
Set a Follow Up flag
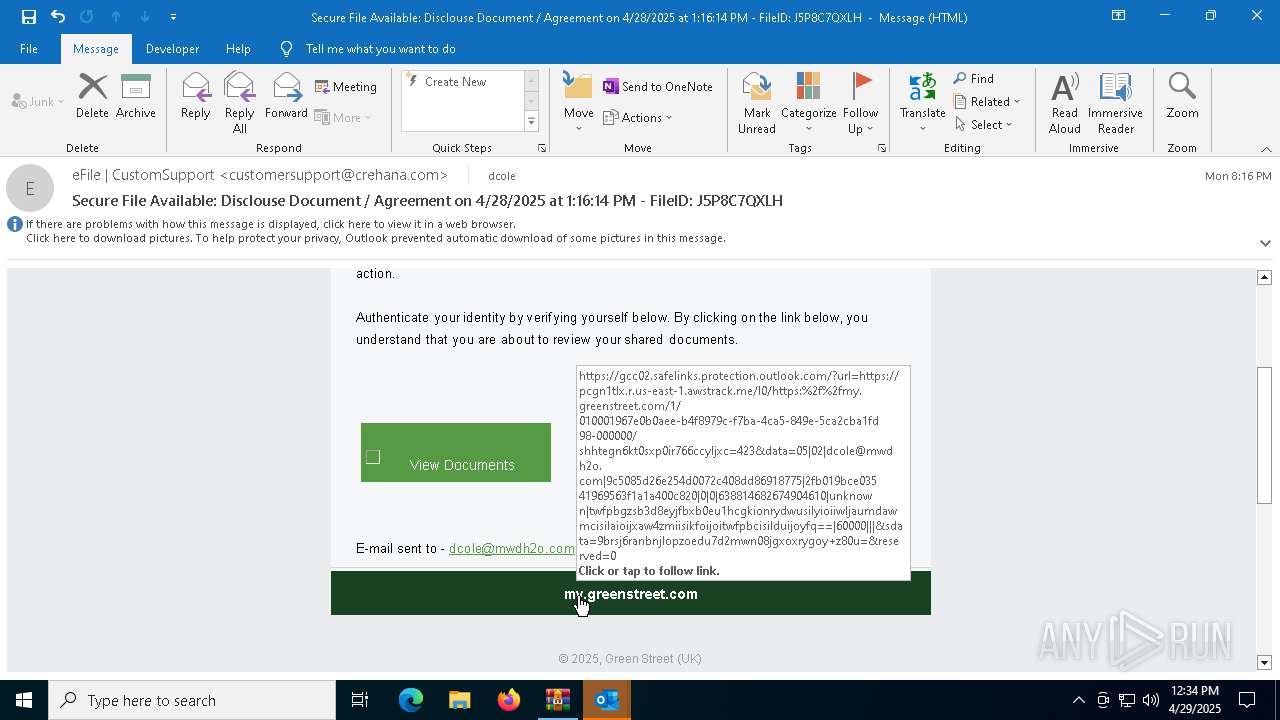tap(860, 103)
